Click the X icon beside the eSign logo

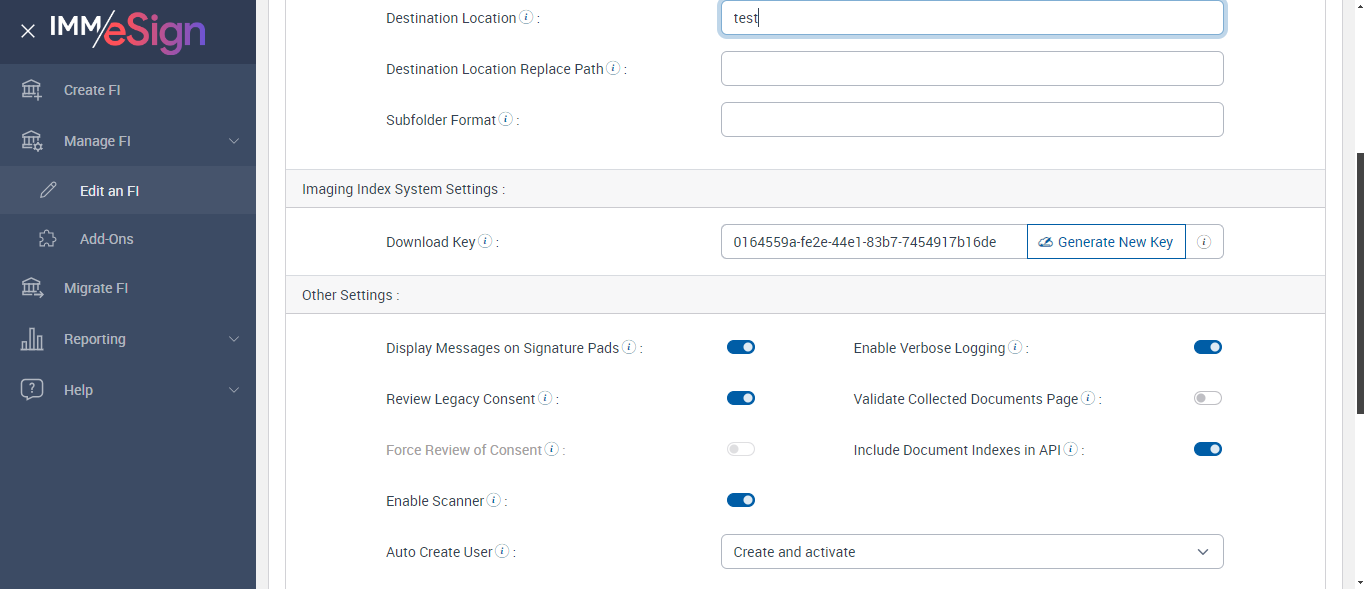(28, 31)
